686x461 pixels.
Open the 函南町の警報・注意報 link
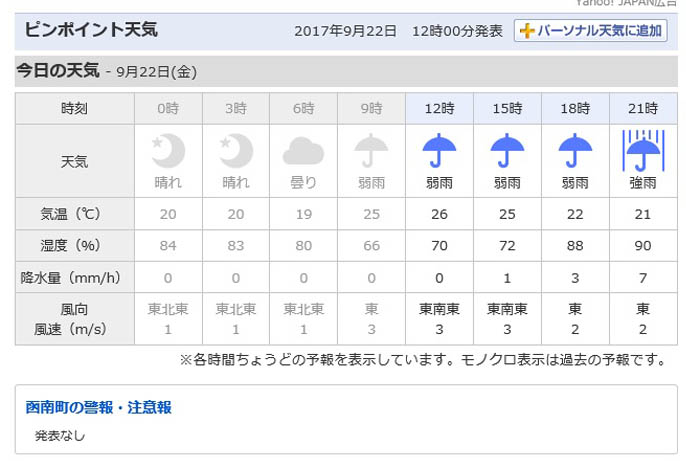[98, 407]
